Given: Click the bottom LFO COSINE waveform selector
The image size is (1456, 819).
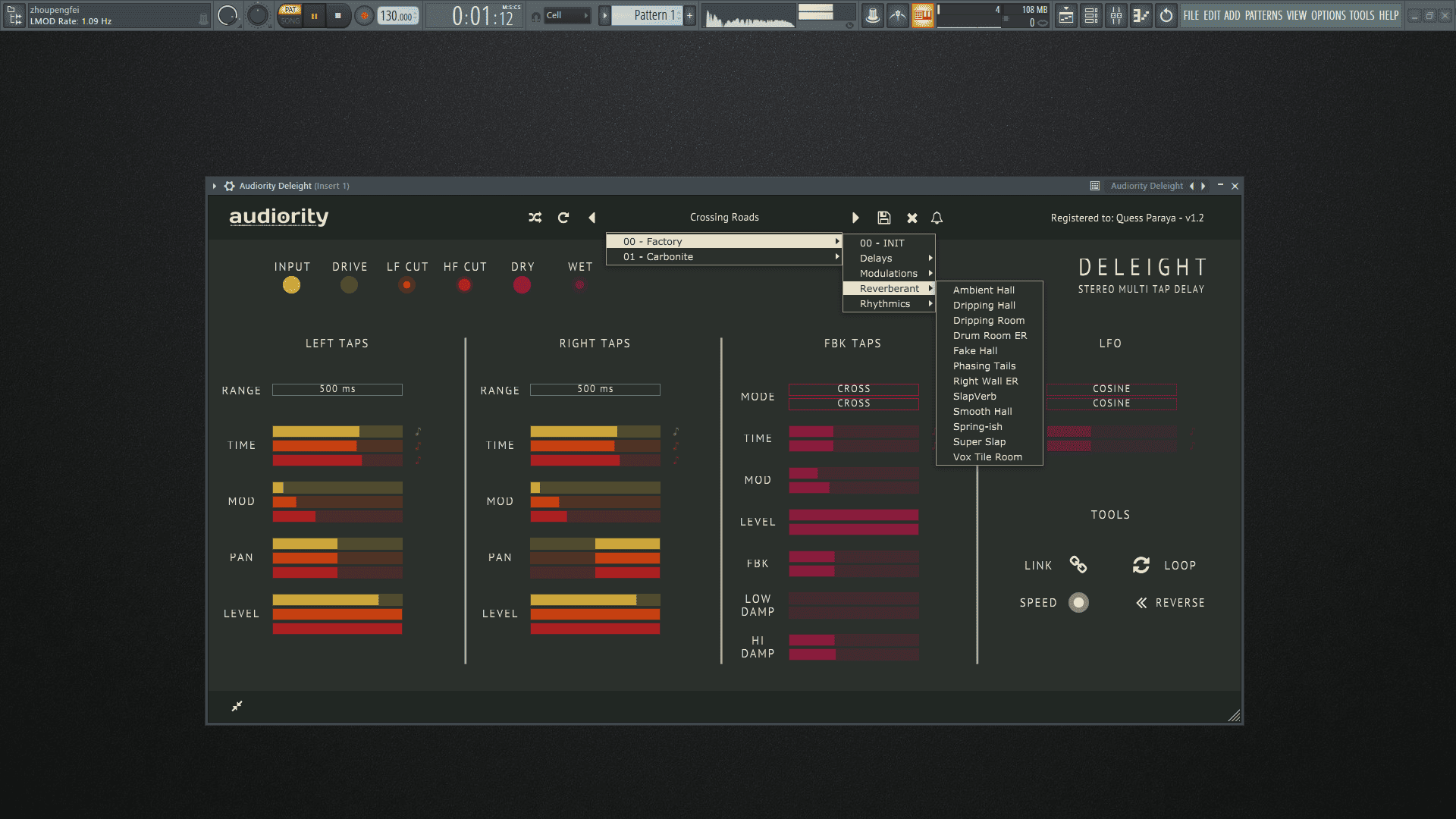Looking at the screenshot, I should tap(1112, 403).
